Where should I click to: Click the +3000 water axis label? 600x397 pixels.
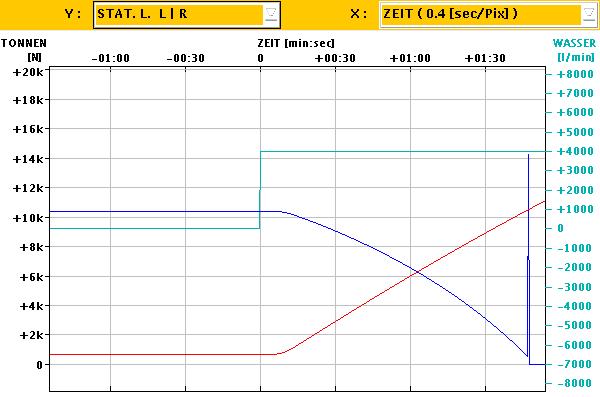click(575, 170)
